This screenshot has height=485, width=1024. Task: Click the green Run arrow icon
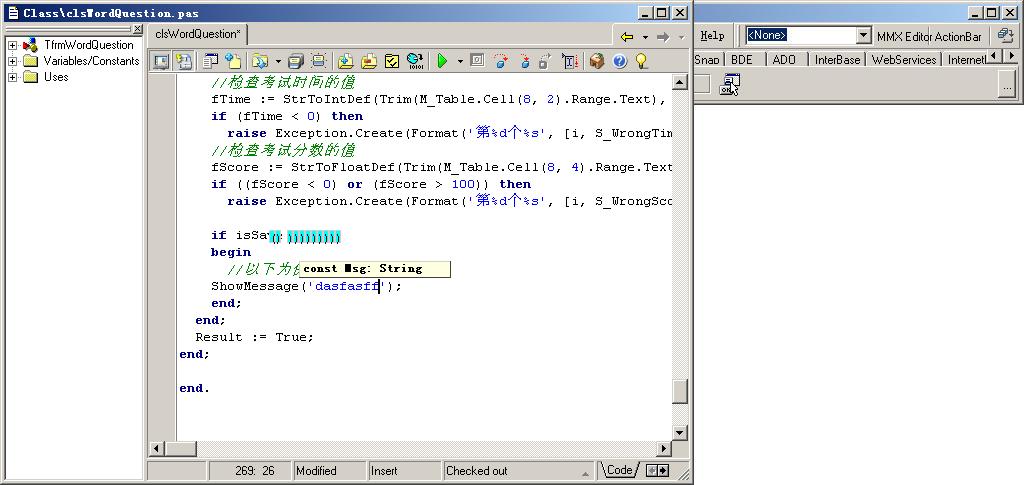(442, 61)
